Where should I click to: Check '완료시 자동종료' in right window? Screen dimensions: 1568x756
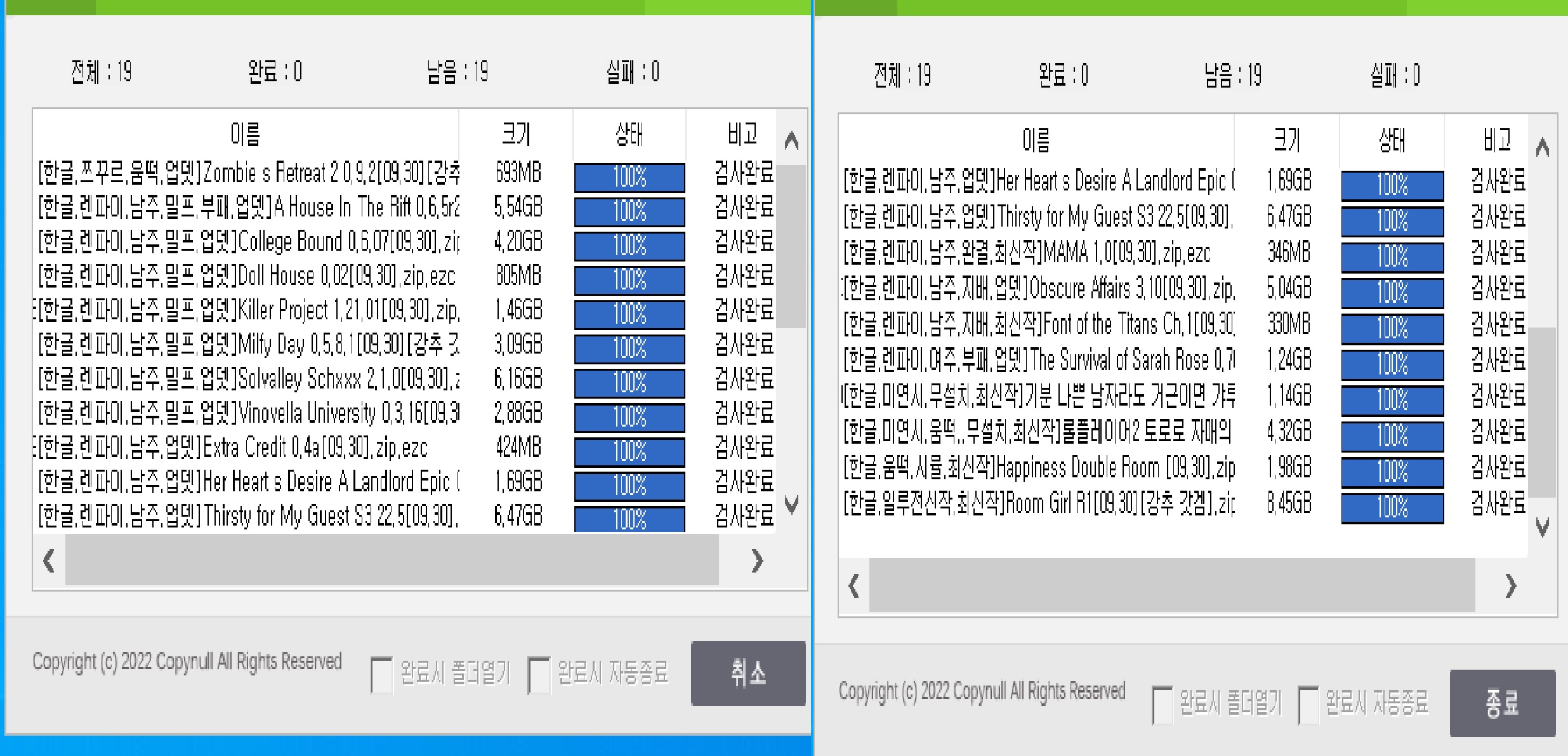[x=1308, y=705]
